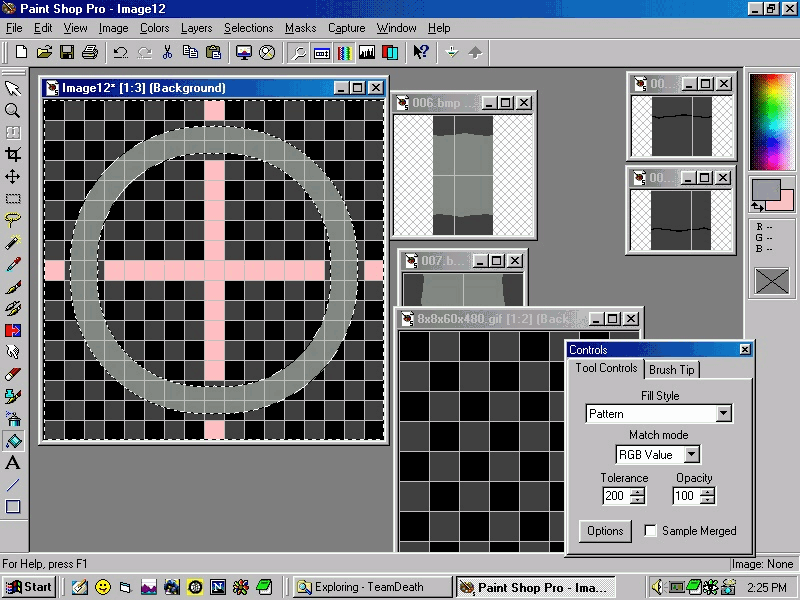This screenshot has height=600, width=800.
Task: Click the Undo toolbar icon
Action: tap(120, 52)
